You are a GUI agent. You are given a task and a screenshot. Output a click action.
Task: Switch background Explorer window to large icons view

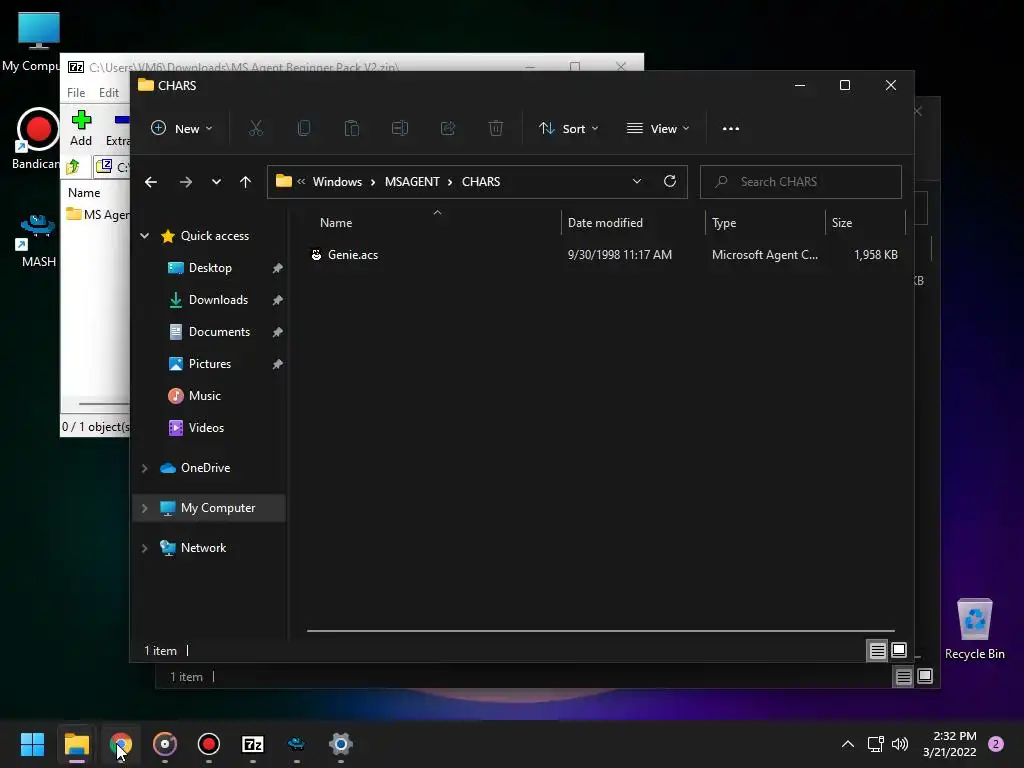pos(925,677)
